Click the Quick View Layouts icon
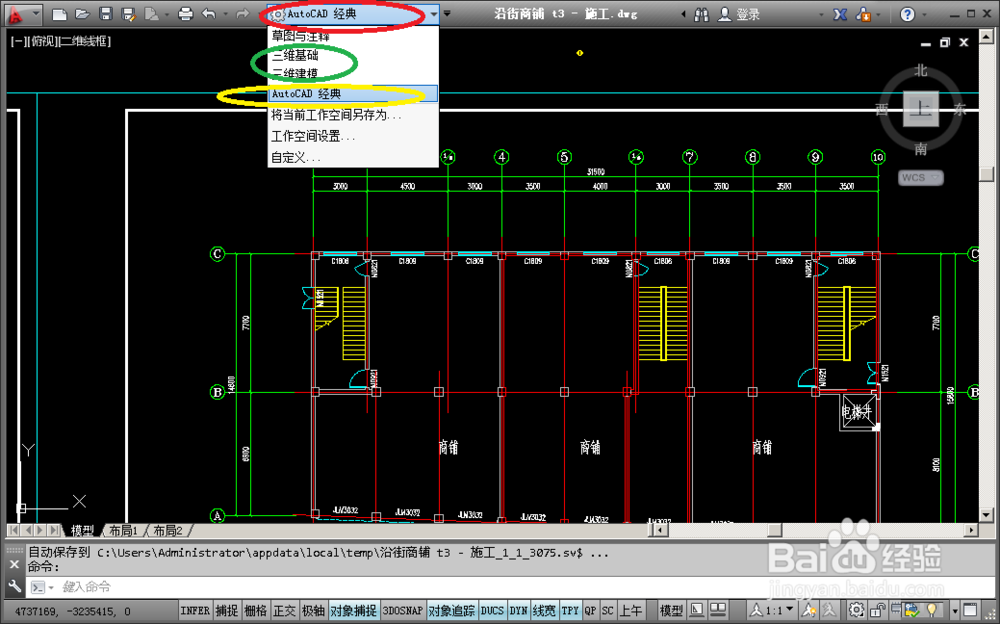 pos(697,610)
